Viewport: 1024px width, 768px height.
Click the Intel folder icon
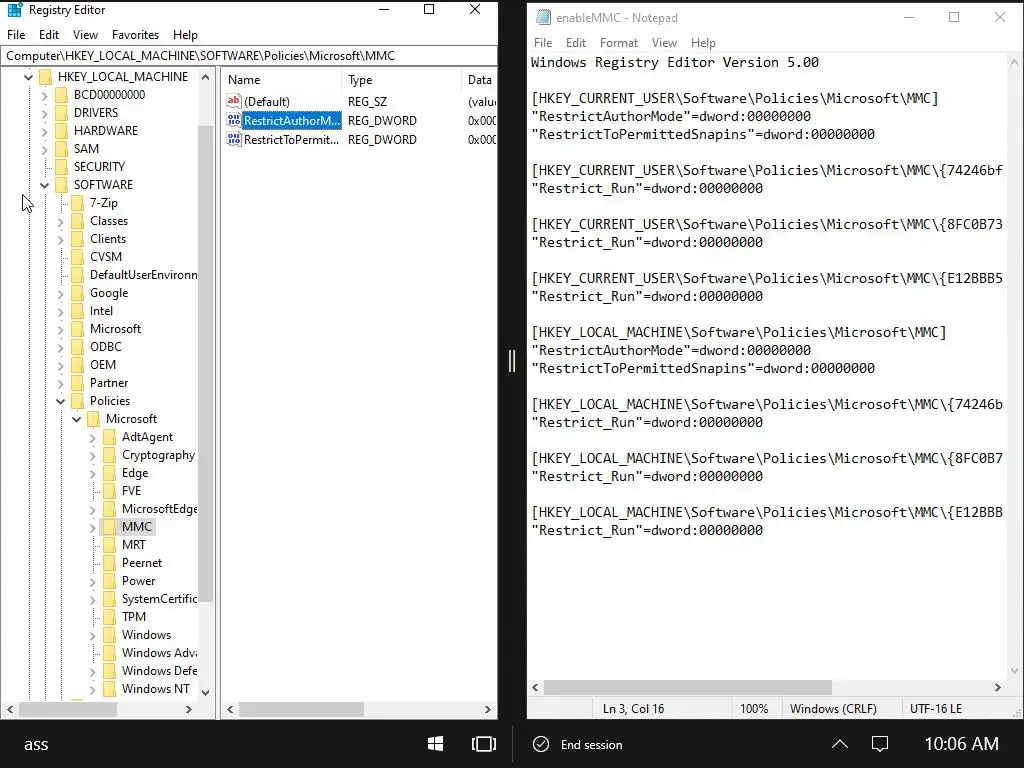point(78,312)
